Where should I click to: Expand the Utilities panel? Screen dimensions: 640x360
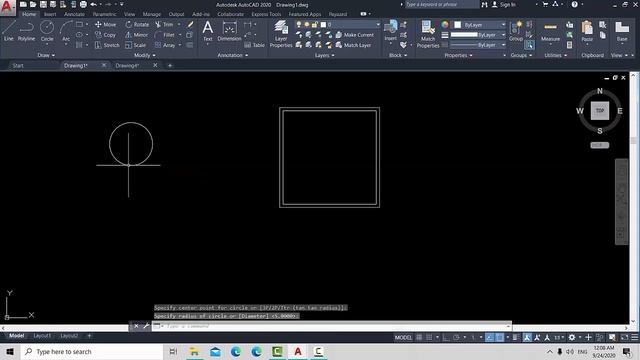click(x=556, y=55)
